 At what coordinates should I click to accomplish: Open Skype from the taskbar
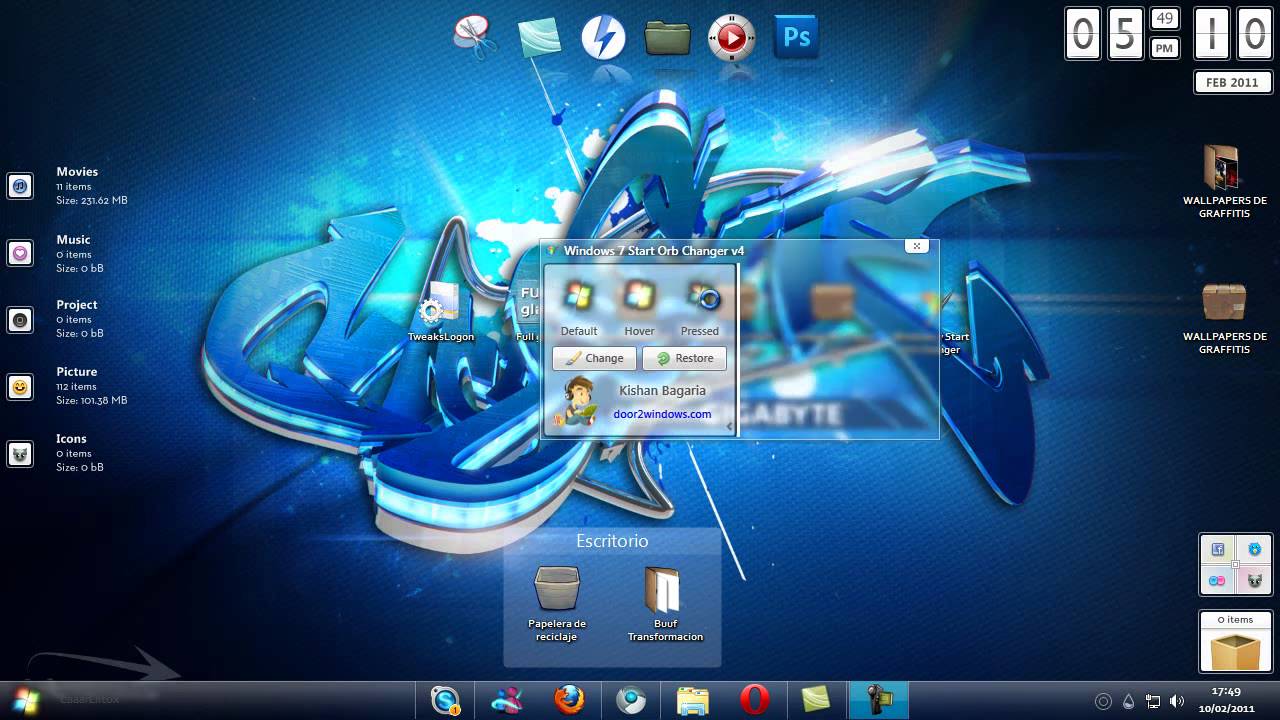[x=445, y=701]
